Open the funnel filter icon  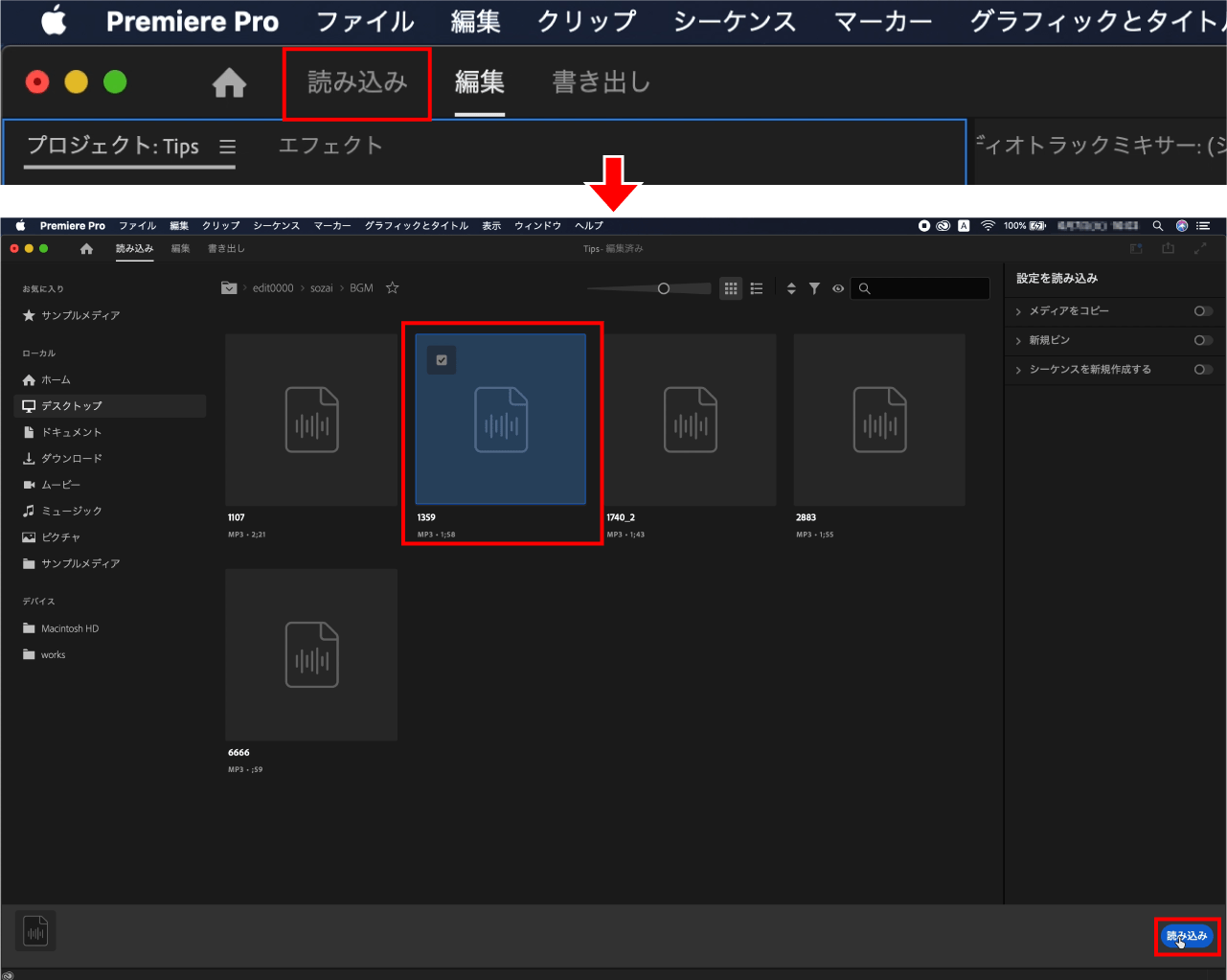click(814, 288)
